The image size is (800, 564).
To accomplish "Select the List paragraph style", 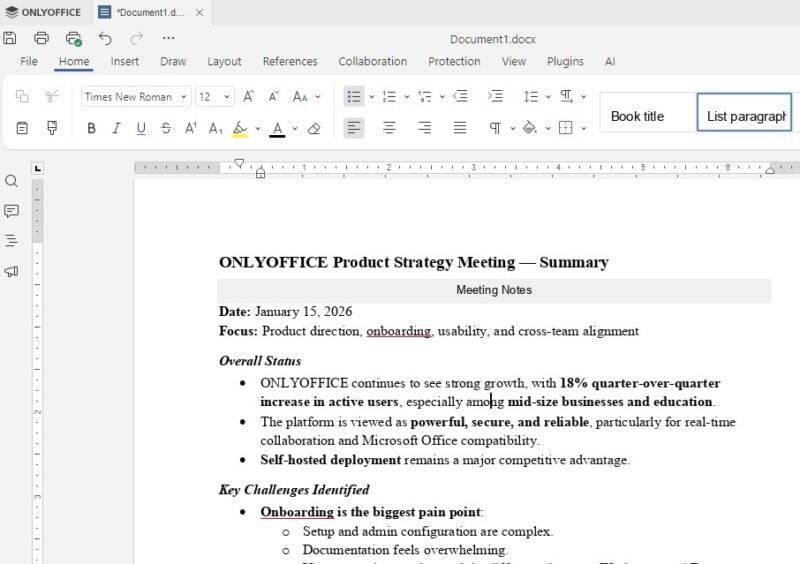I will [744, 112].
